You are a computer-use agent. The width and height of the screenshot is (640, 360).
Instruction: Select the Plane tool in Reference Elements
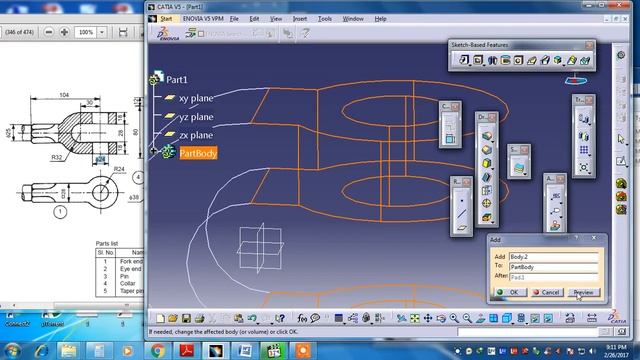point(462,228)
